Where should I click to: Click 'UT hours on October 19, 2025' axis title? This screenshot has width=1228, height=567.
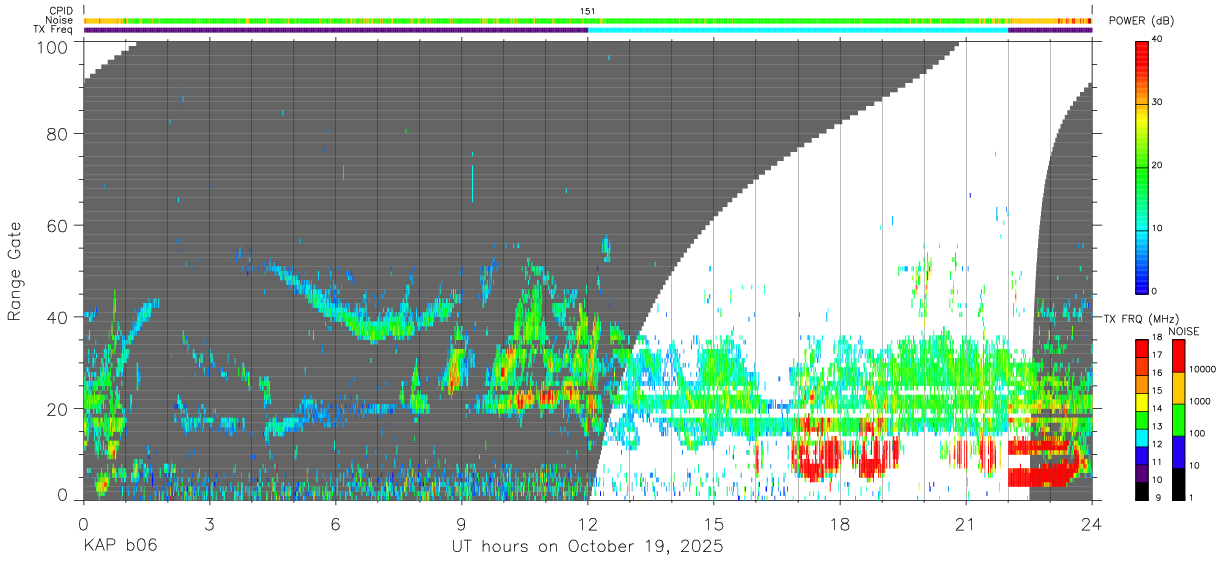coord(588,547)
